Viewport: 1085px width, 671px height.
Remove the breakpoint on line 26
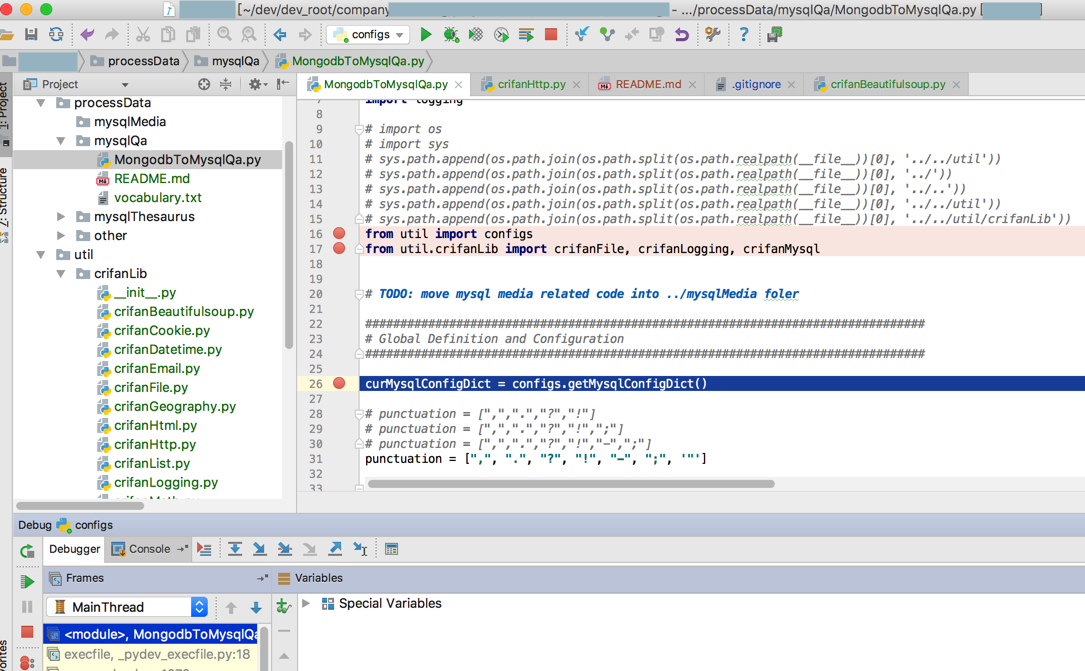click(339, 384)
